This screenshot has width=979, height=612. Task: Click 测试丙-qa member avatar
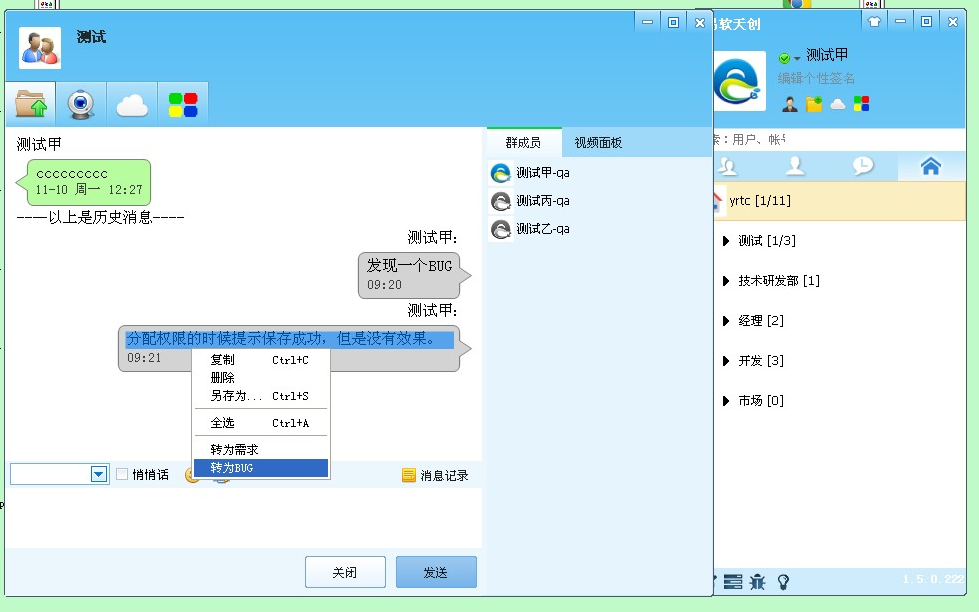[x=501, y=201]
